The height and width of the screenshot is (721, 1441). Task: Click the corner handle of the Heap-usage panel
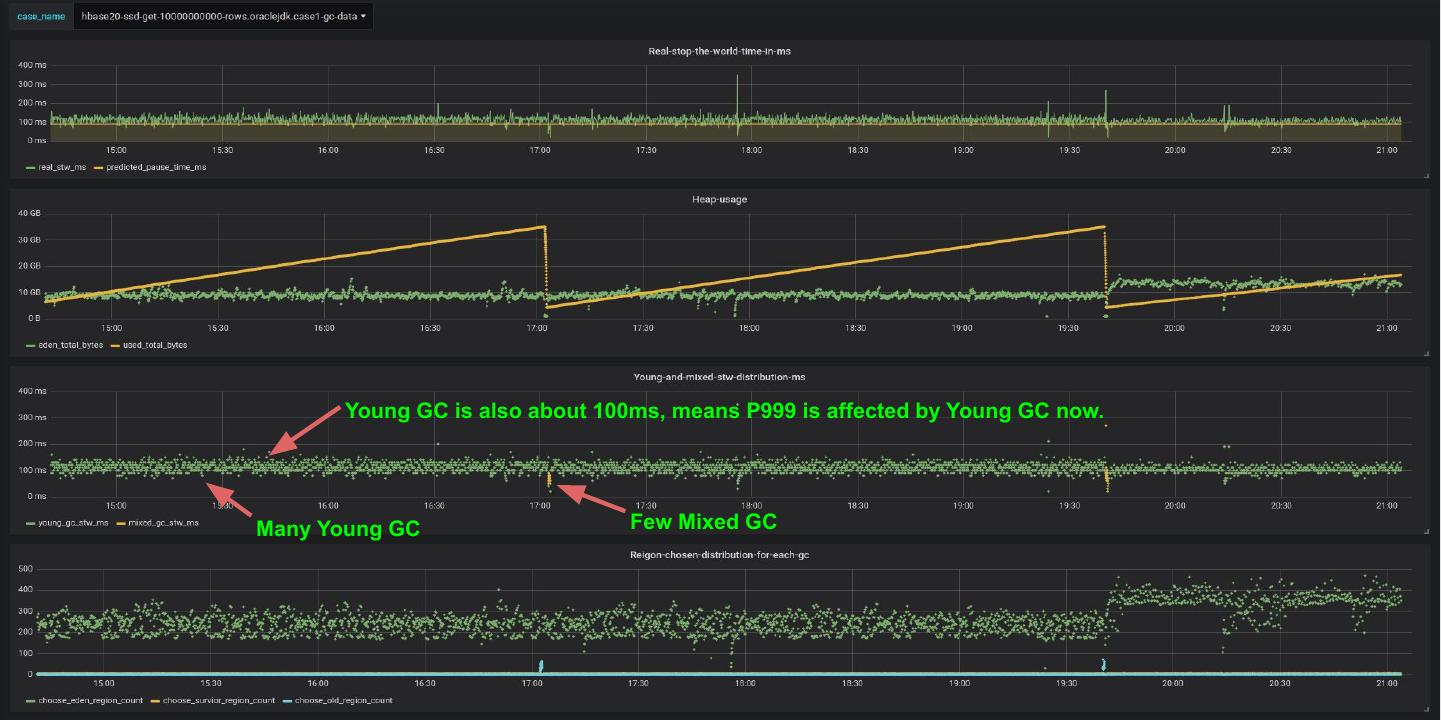coord(1426,353)
